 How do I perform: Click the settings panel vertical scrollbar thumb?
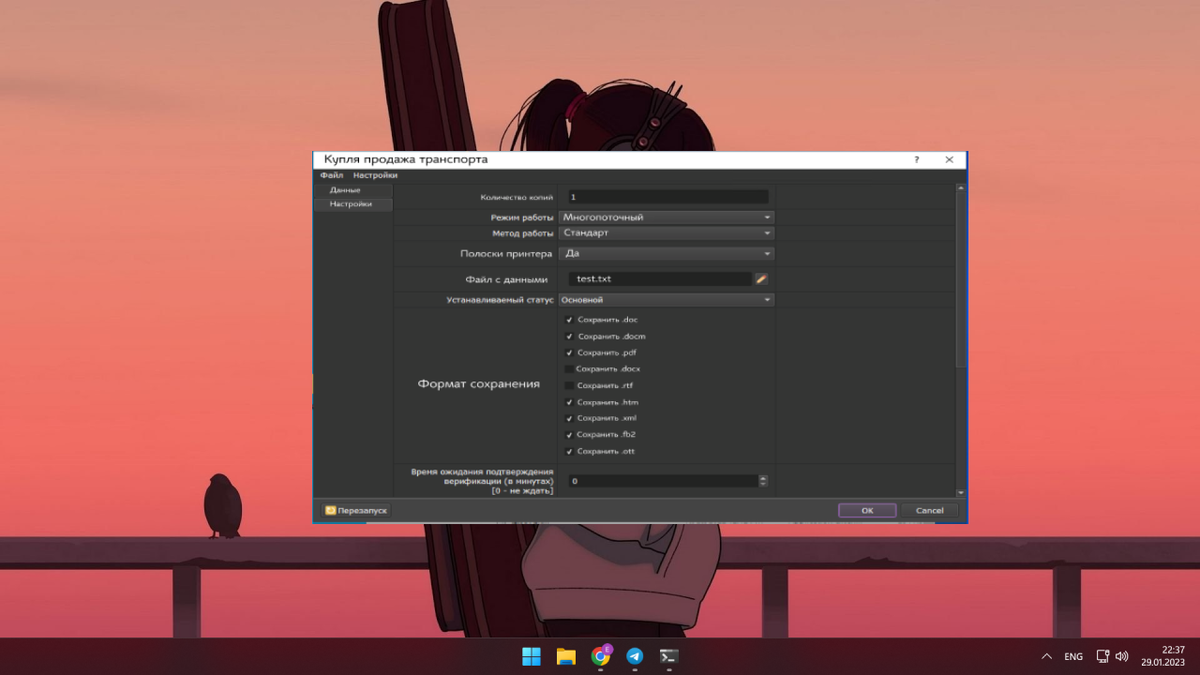[x=961, y=280]
